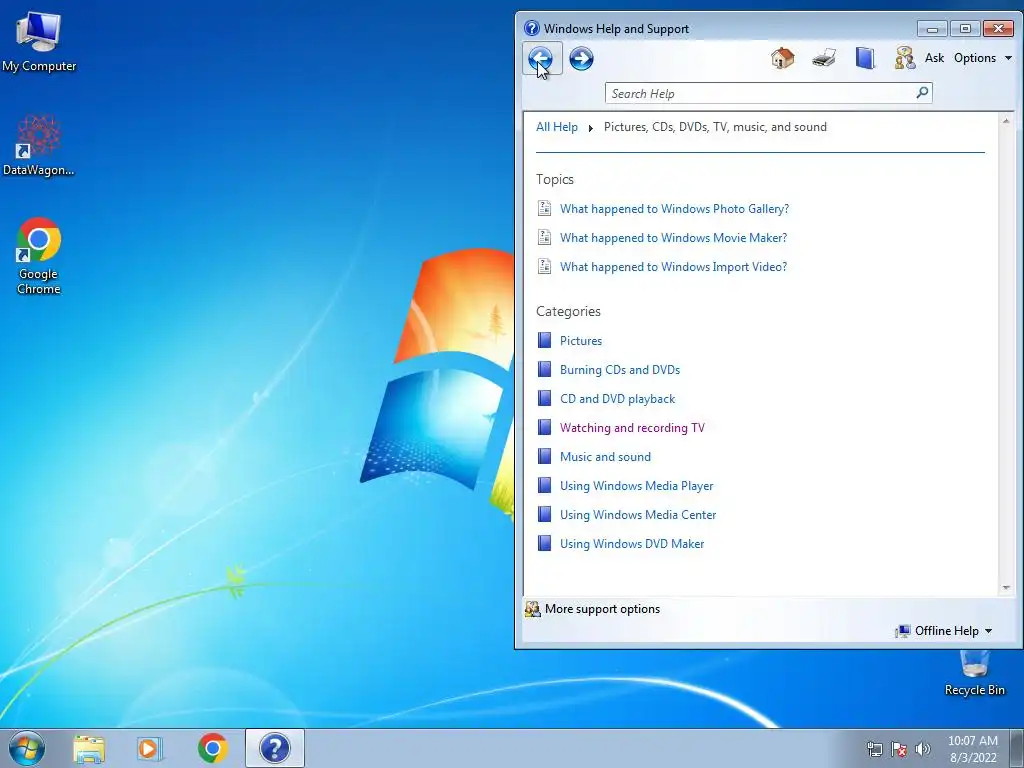The image size is (1024, 768).
Task: Click the document icon beside Photo Gallery topic
Action: [x=544, y=208]
